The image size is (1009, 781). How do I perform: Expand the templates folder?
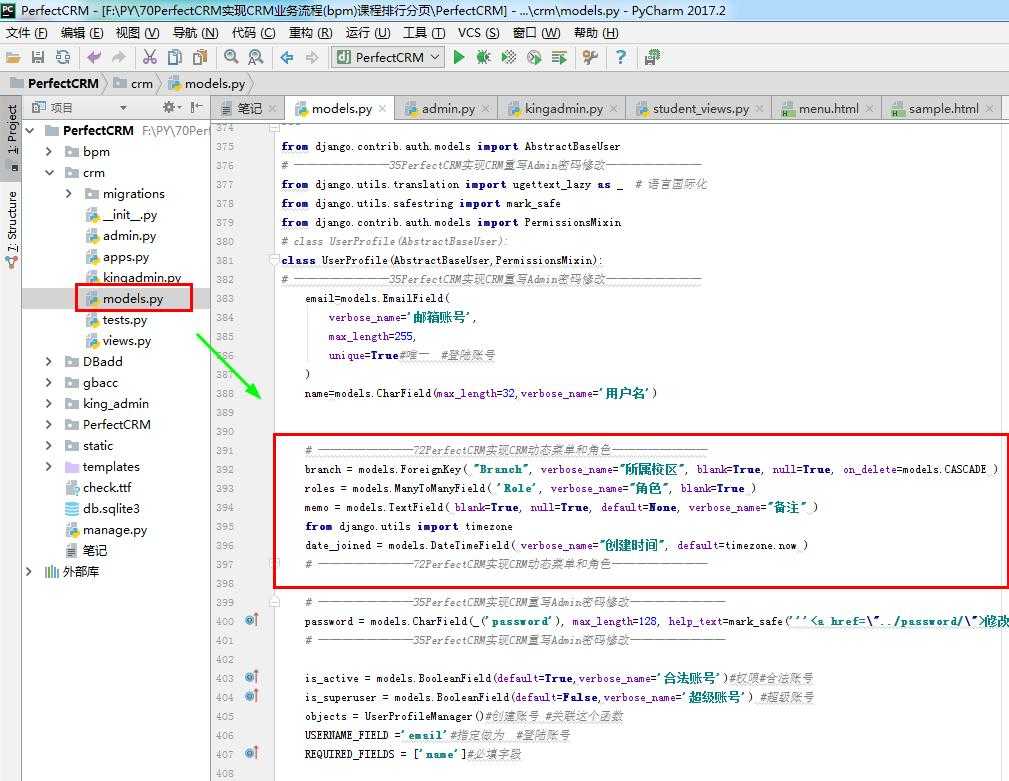tap(50, 467)
